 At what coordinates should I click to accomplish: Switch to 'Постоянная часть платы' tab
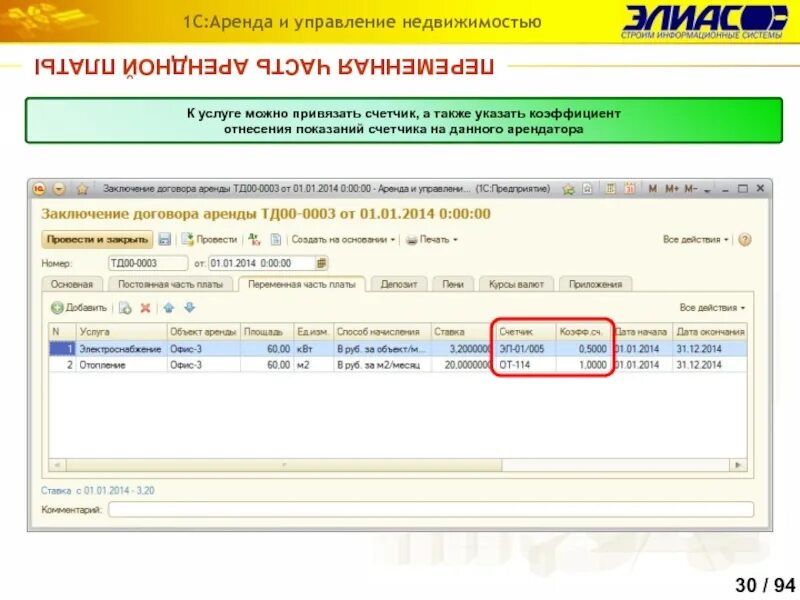tap(170, 284)
